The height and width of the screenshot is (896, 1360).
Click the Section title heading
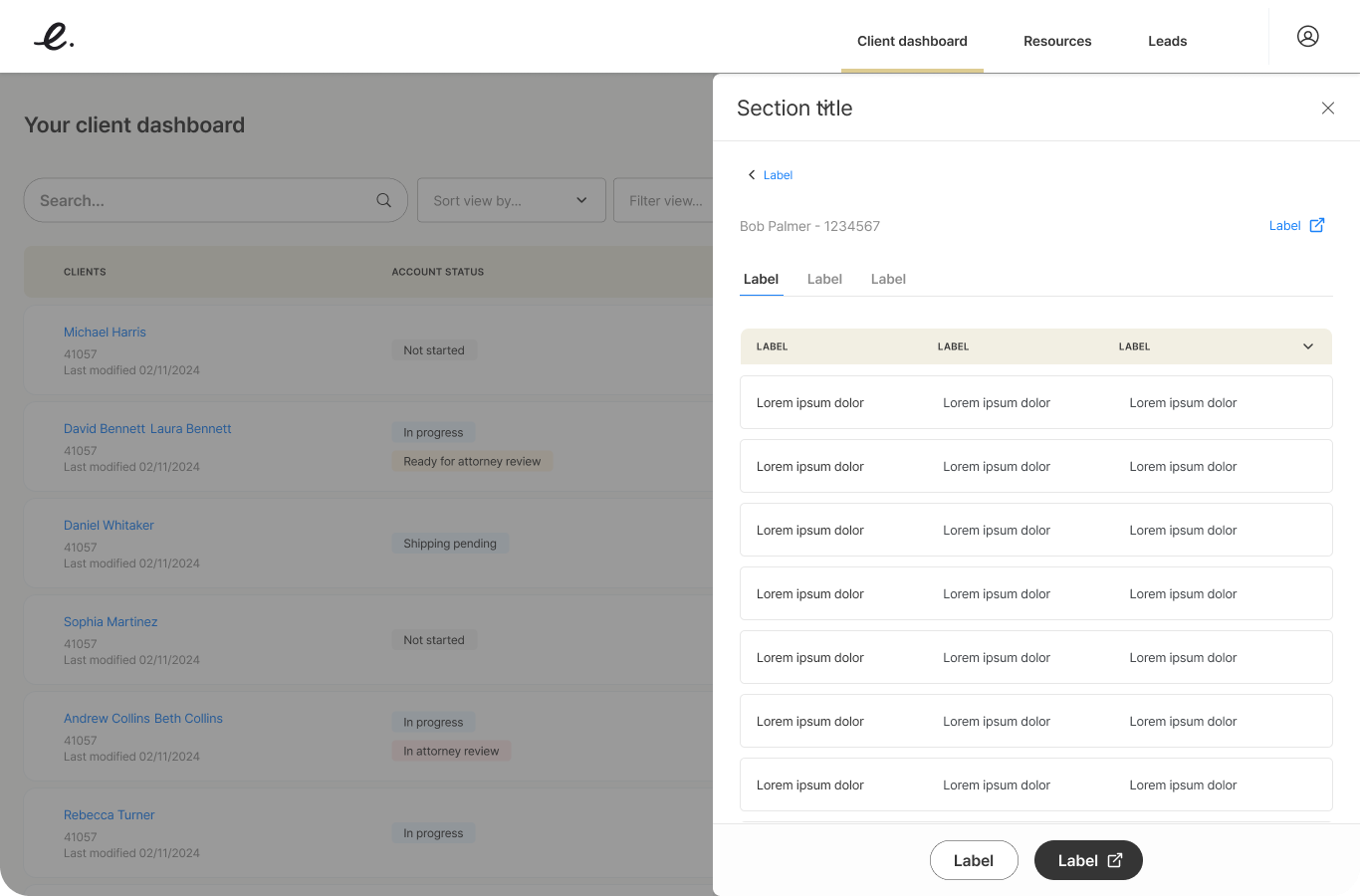pyautogui.click(x=794, y=108)
